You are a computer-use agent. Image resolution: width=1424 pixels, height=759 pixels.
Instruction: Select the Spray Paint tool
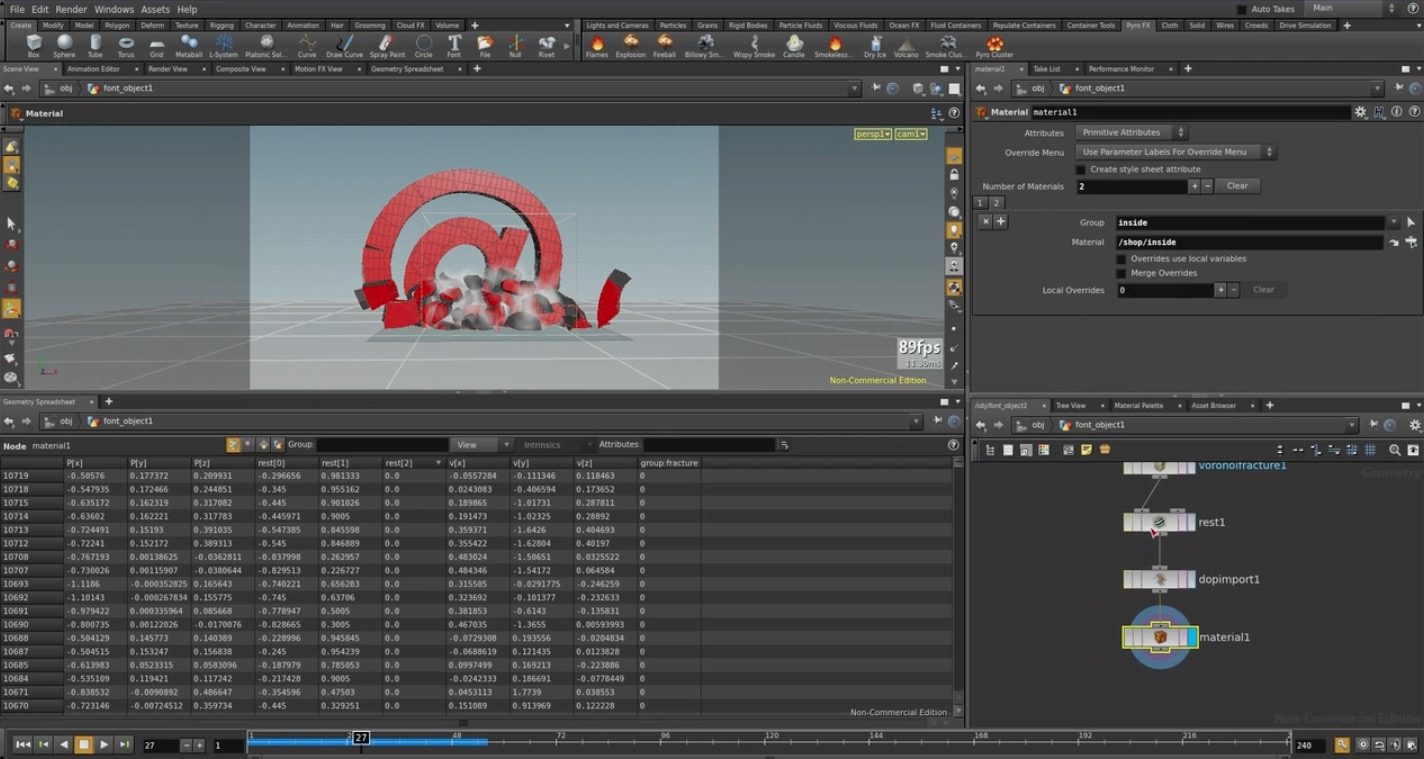point(387,46)
